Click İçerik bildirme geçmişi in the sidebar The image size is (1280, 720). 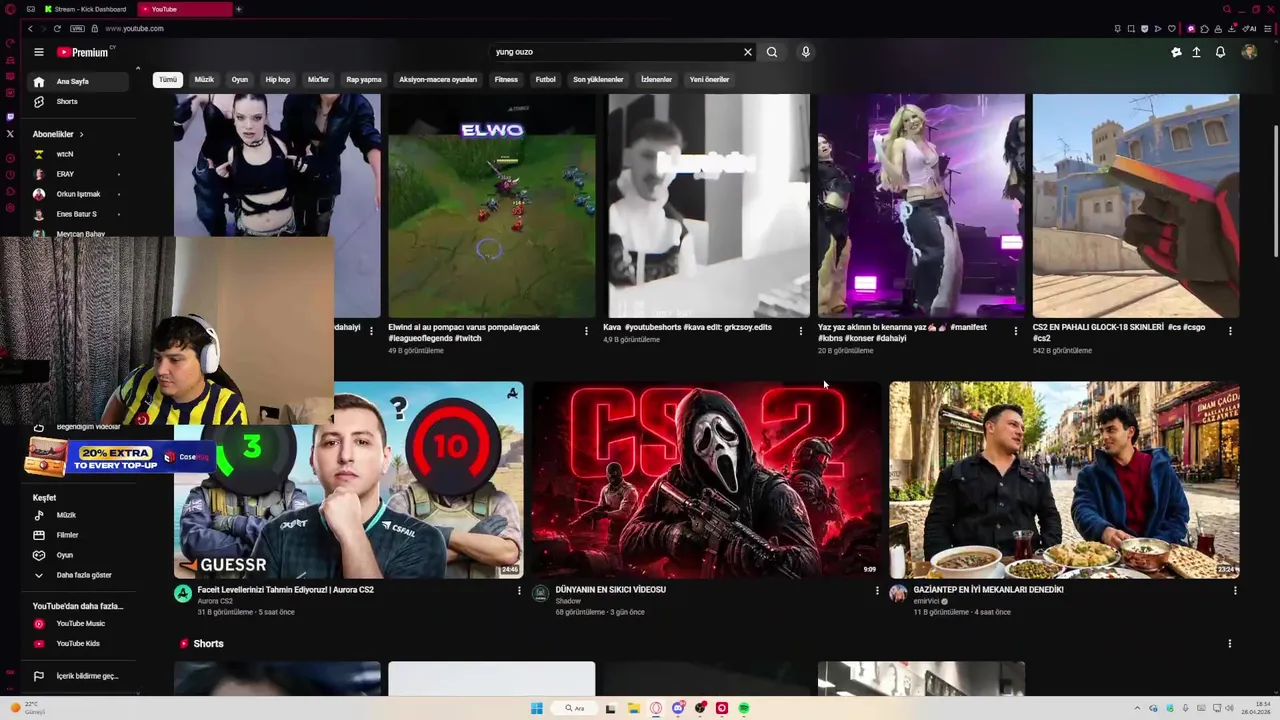tap(80, 676)
